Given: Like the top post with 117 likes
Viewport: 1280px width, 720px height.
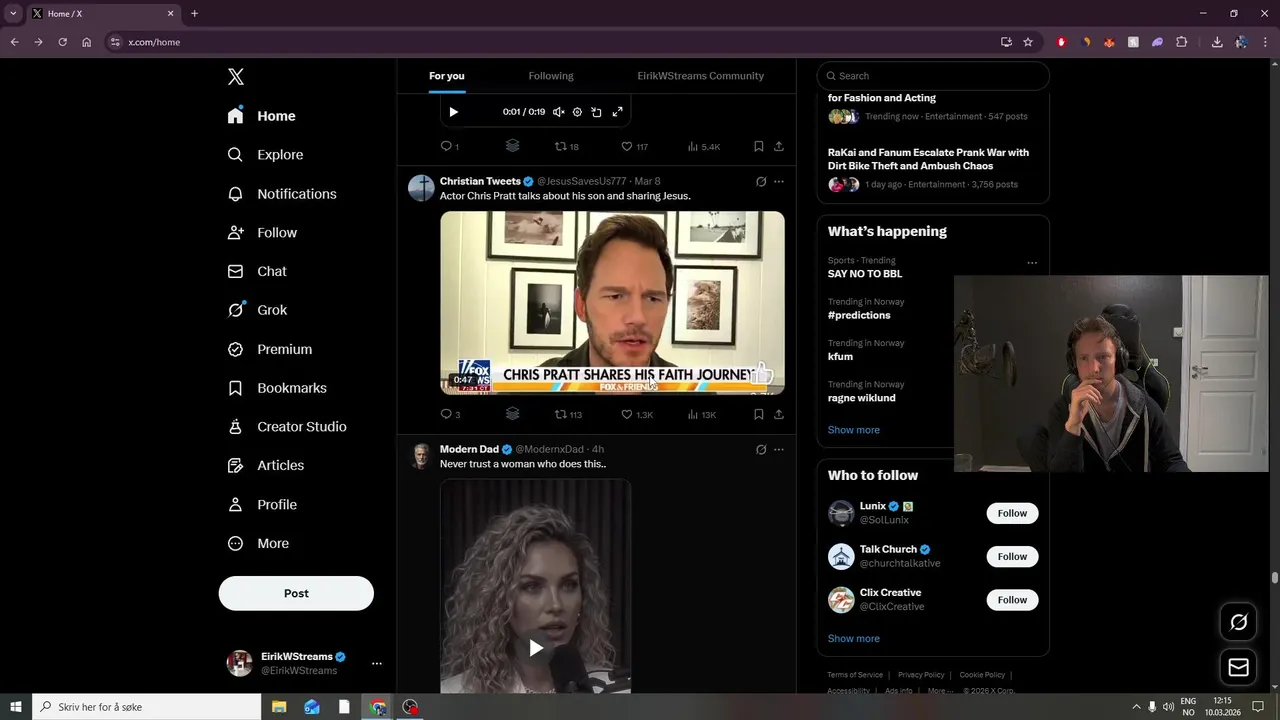Looking at the screenshot, I should point(634,146).
